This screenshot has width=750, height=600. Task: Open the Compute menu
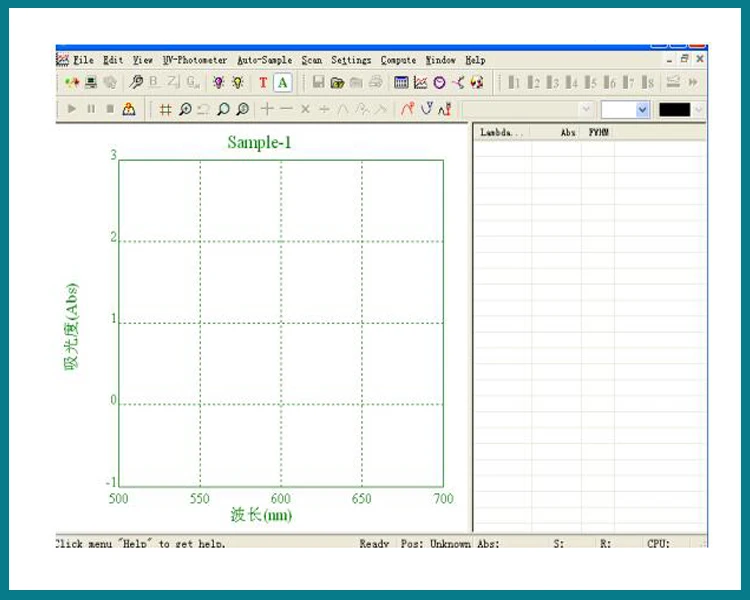(x=398, y=60)
